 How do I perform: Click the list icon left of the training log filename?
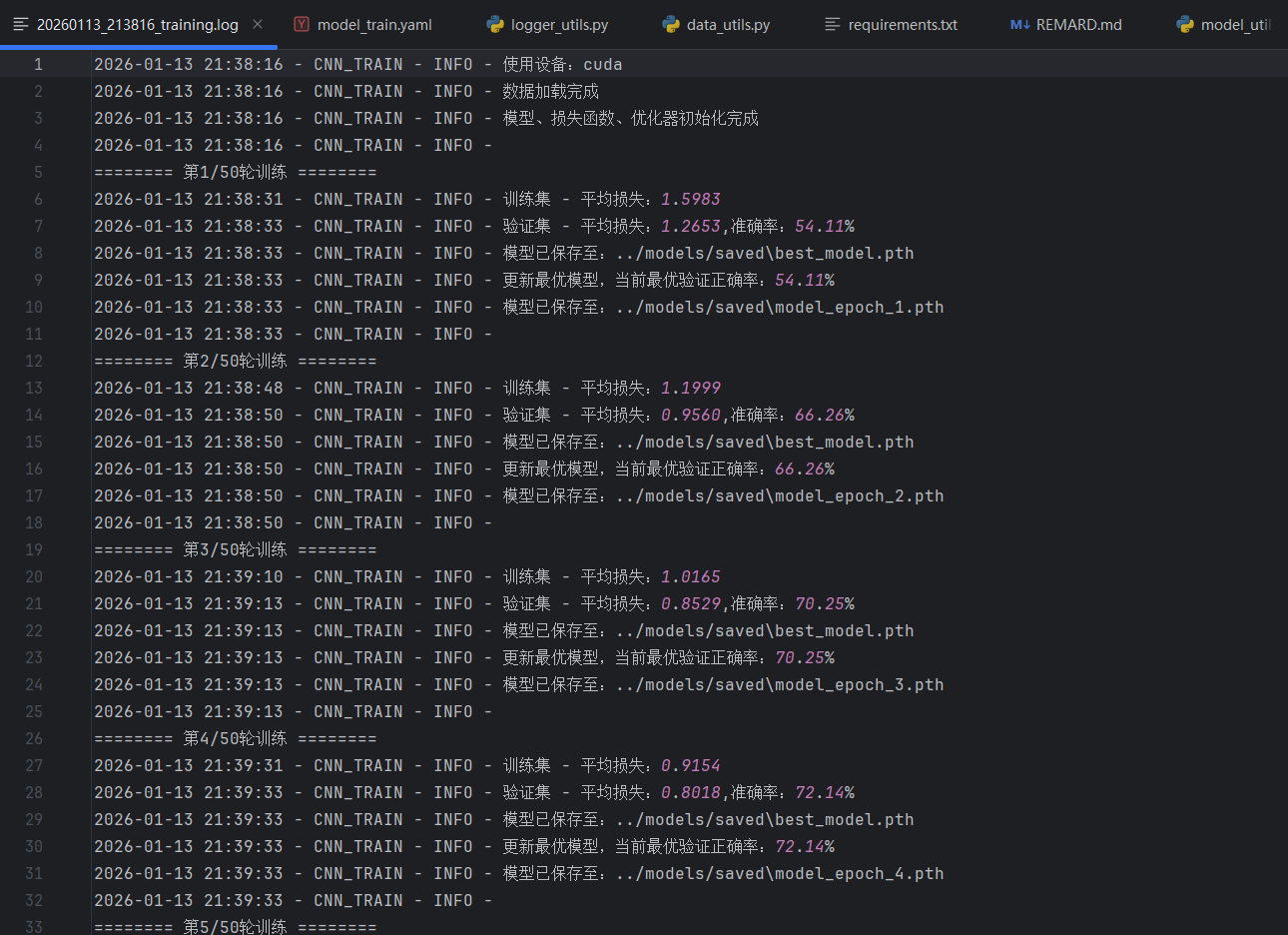click(19, 24)
